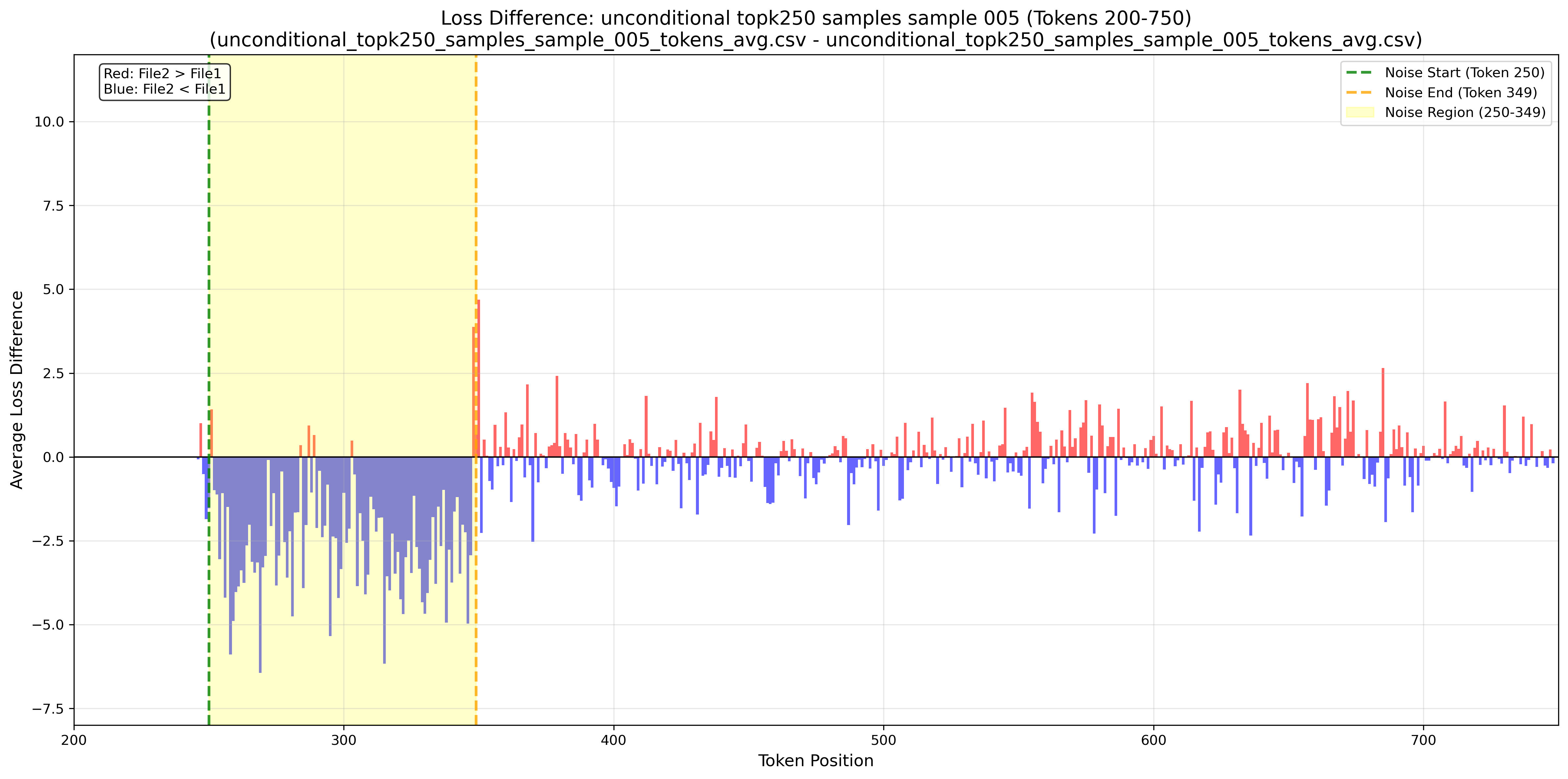Click the Red: File2 > File1 annotation text
1568x779 pixels.
[163, 74]
